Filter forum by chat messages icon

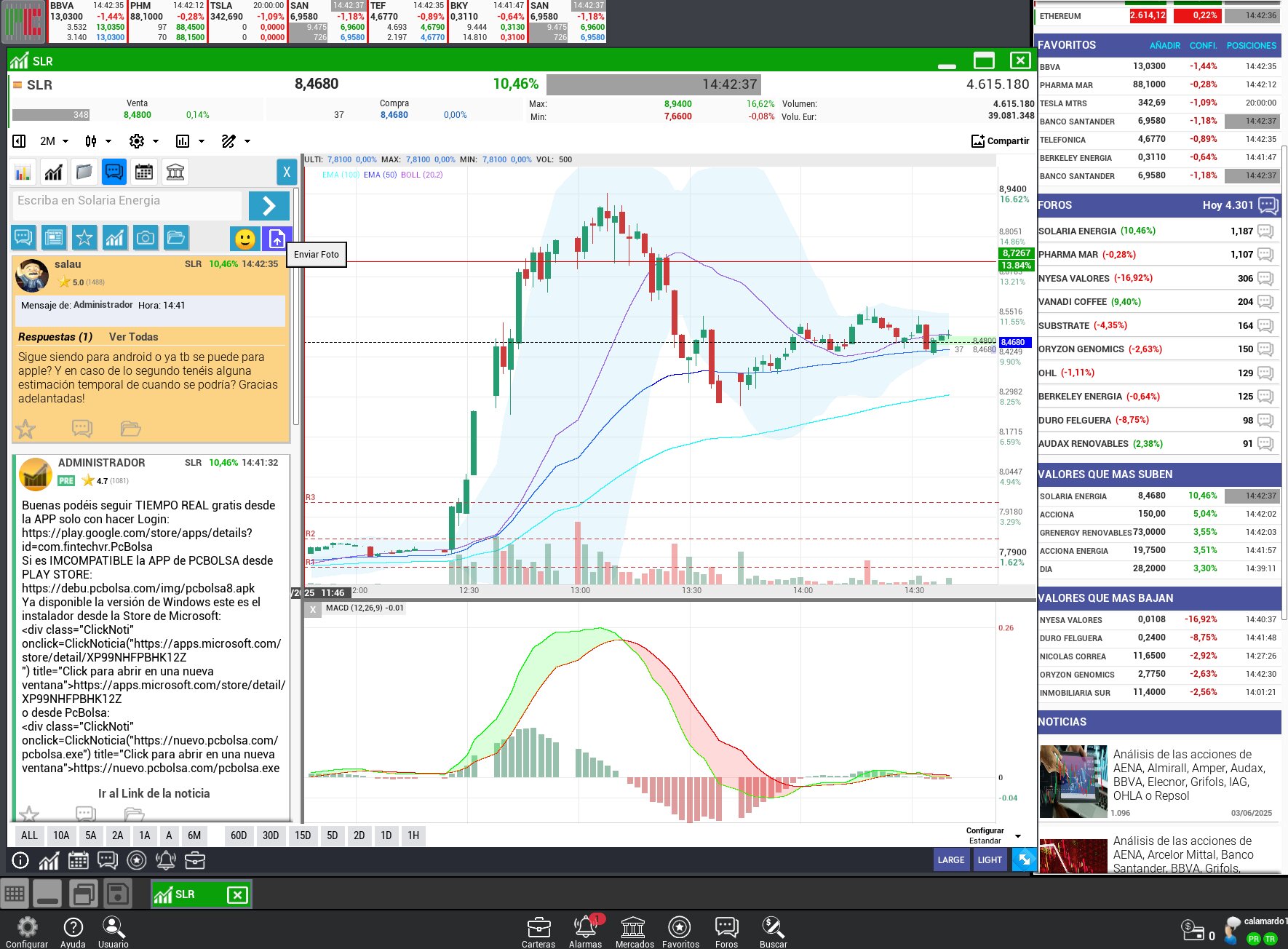click(x=23, y=237)
